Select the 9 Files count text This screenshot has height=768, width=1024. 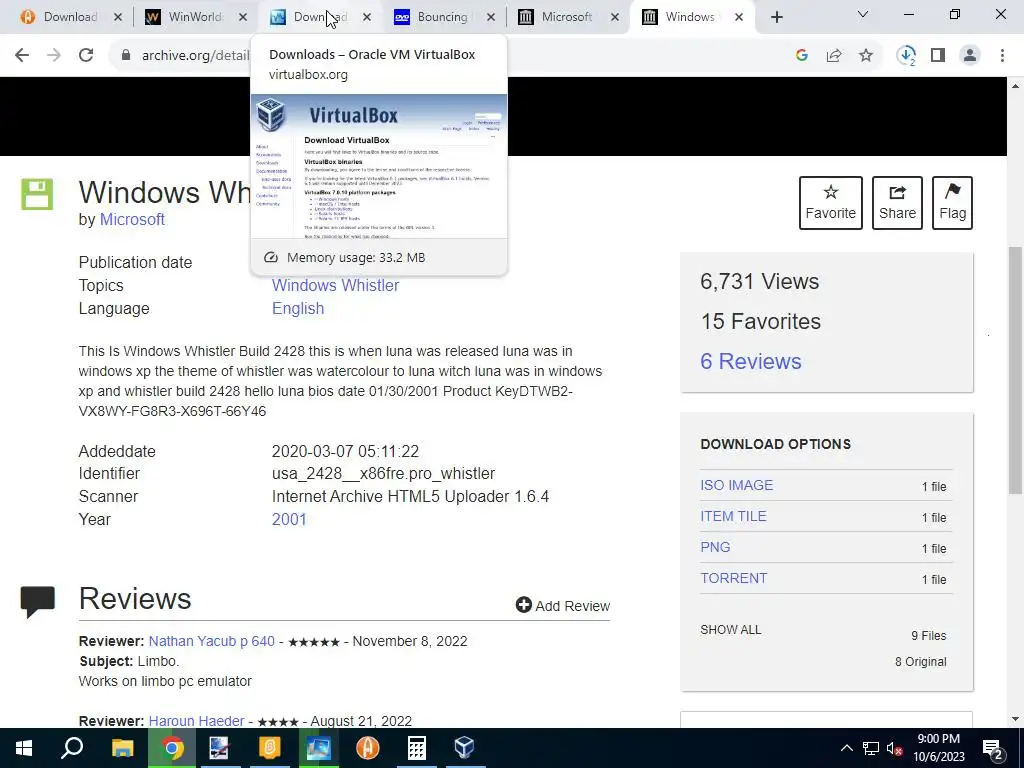[929, 635]
